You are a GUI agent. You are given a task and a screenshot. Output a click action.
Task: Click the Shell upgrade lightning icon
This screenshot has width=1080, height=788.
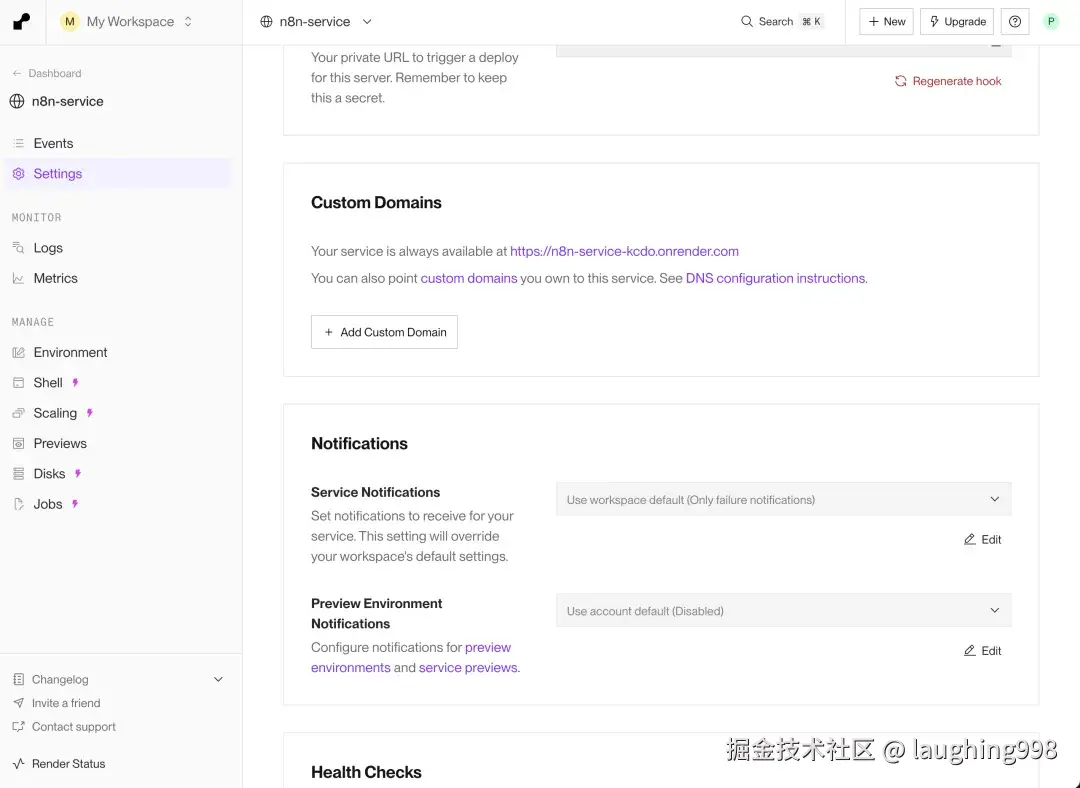pyautogui.click(x=75, y=383)
